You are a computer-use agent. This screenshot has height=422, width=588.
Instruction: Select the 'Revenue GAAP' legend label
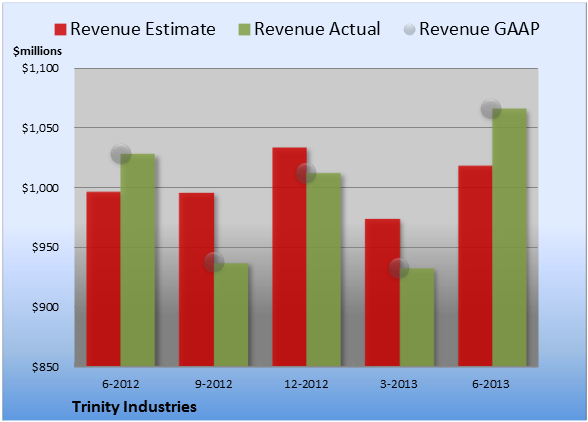480,29
